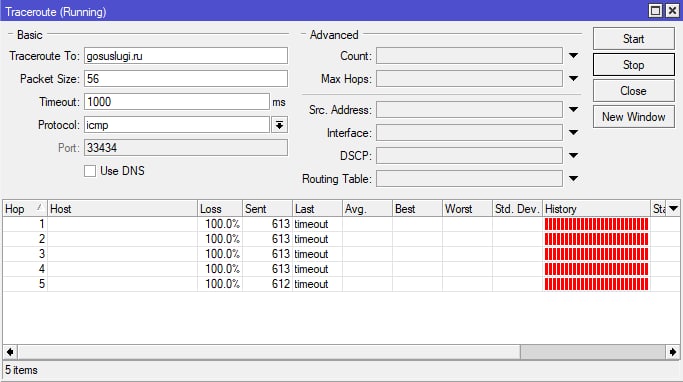Screen dimensions: 683x382
Task: Click the right scroll arrow of the table
Action: click(673, 352)
